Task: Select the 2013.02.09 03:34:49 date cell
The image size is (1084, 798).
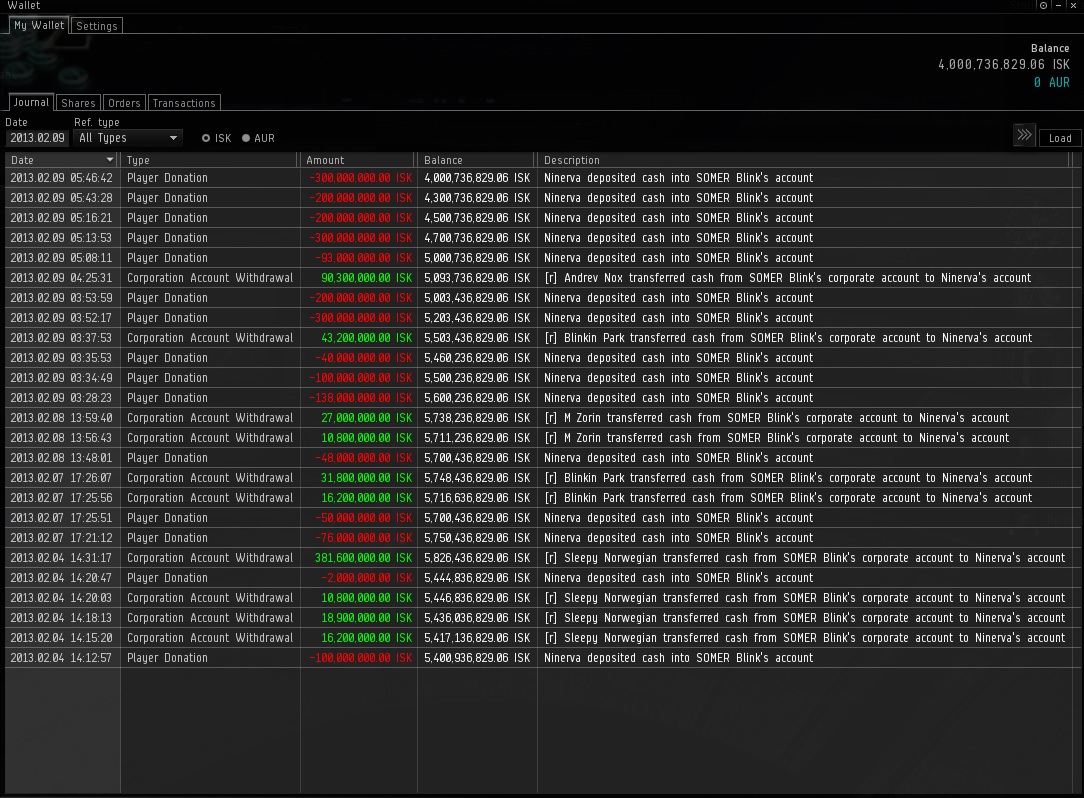Action: tap(62, 378)
